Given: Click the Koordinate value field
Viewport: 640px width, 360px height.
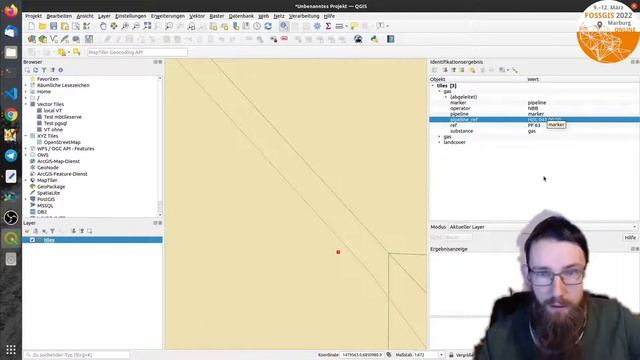Looking at the screenshot, I should point(362,355).
